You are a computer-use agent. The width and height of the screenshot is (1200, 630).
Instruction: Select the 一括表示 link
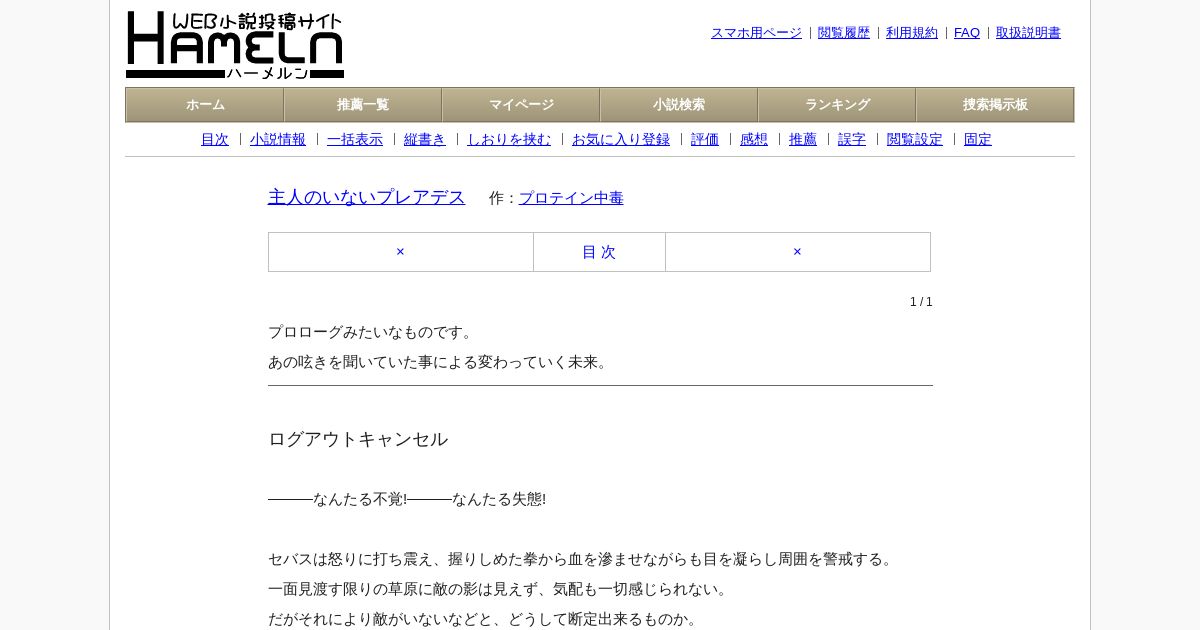tap(355, 140)
